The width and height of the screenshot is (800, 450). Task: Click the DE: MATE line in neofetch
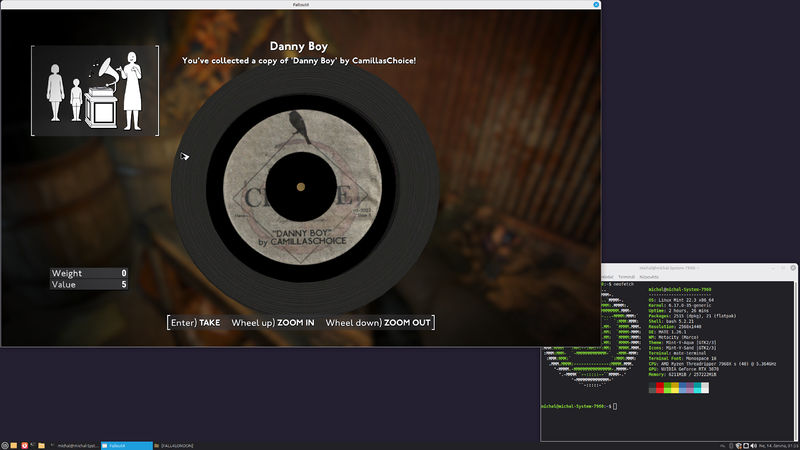pyautogui.click(x=667, y=332)
